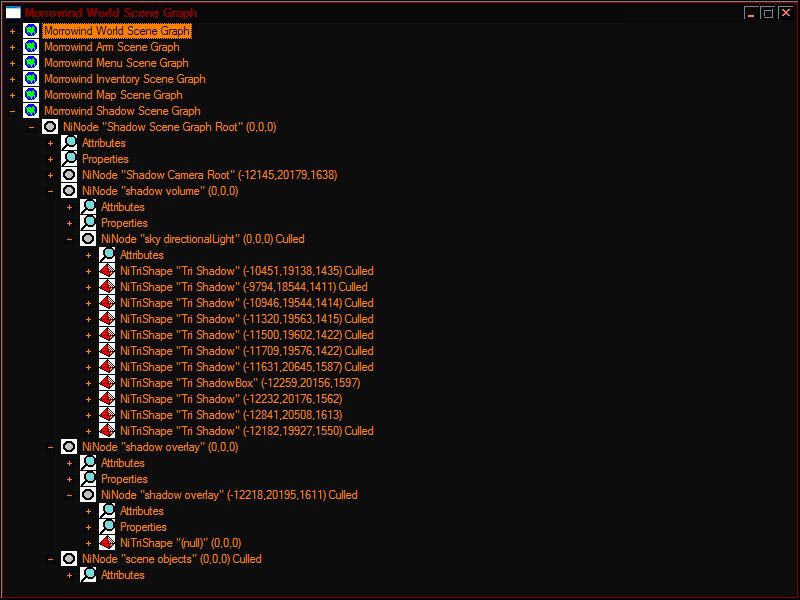This screenshot has width=800, height=600.
Task: Click the node icon beside scene objects NiNode
Action: coord(69,559)
